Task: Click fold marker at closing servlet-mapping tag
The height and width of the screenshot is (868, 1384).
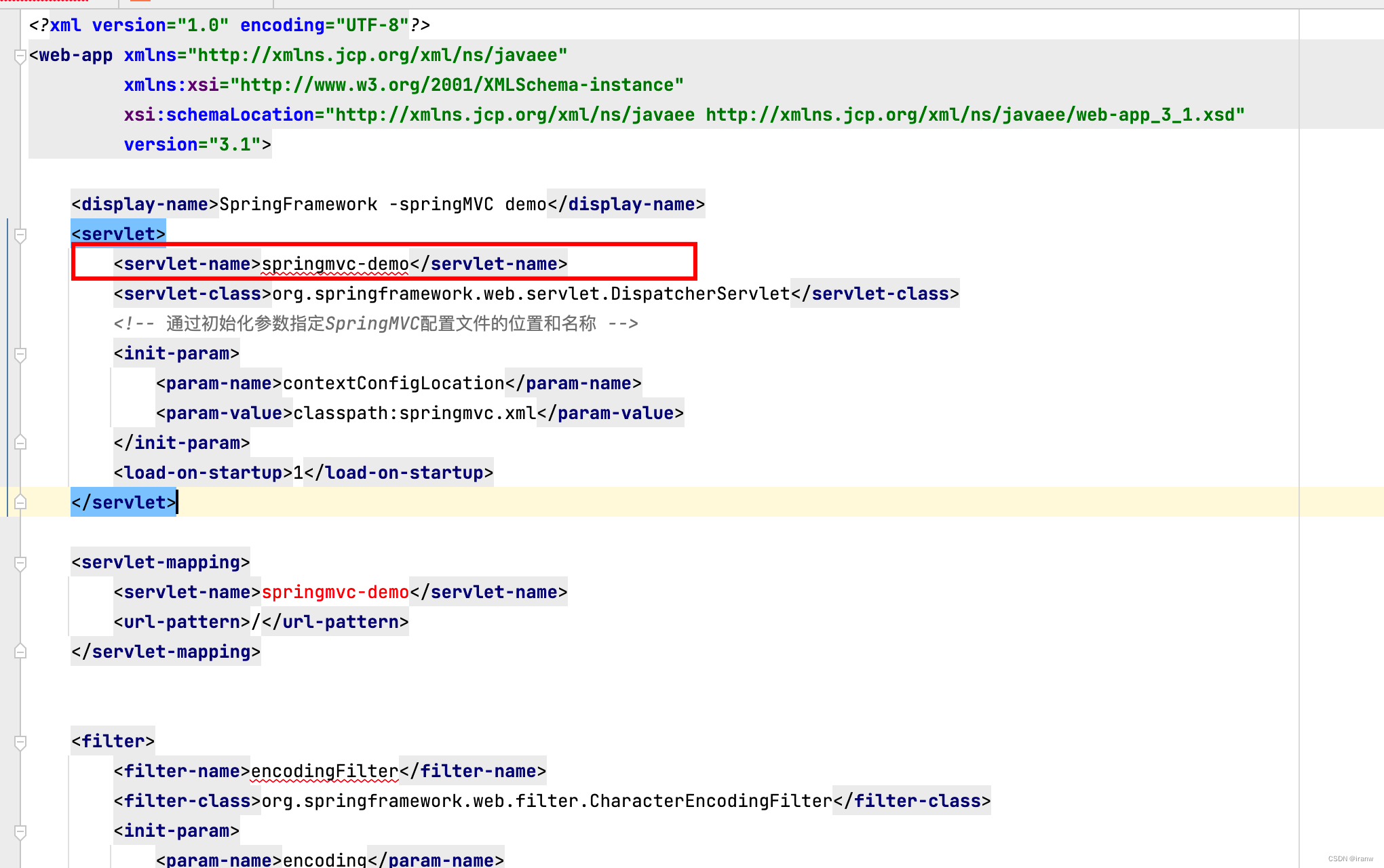Action: (x=20, y=652)
